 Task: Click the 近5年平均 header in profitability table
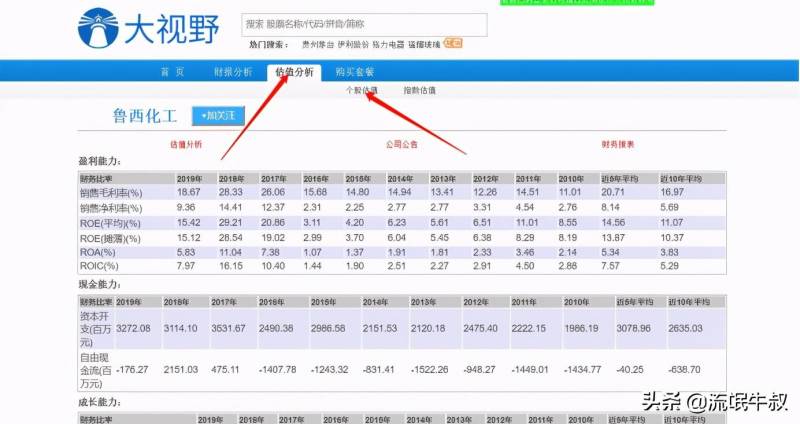[x=619, y=179]
